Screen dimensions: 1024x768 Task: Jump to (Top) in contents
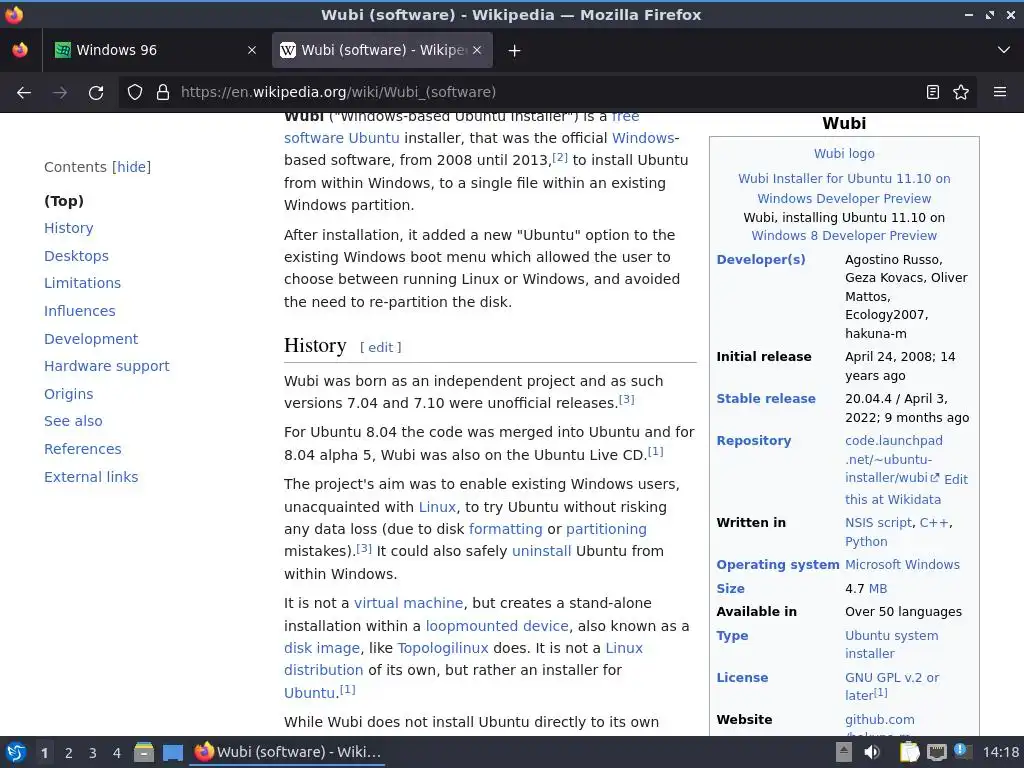coord(64,201)
